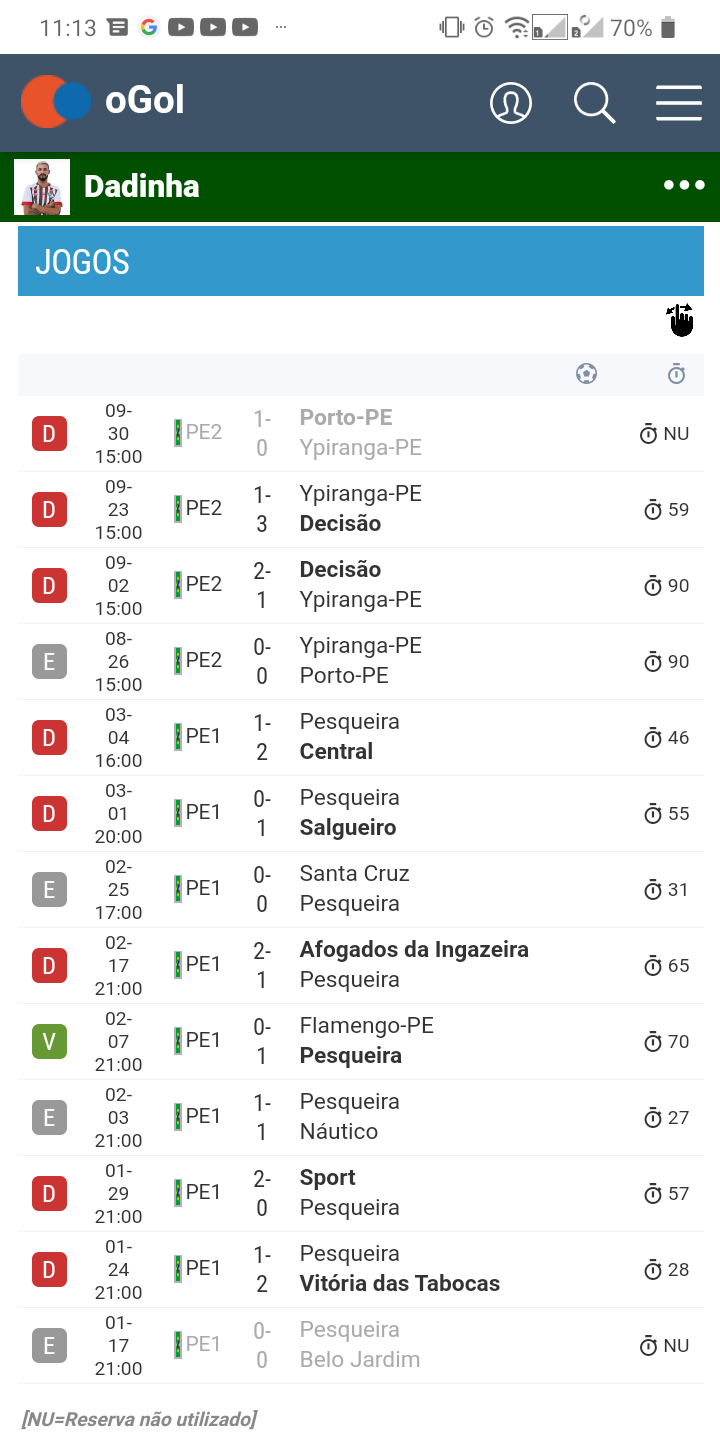
Task: Tap Dadinha's player photo thumbnail
Action: tap(42, 187)
